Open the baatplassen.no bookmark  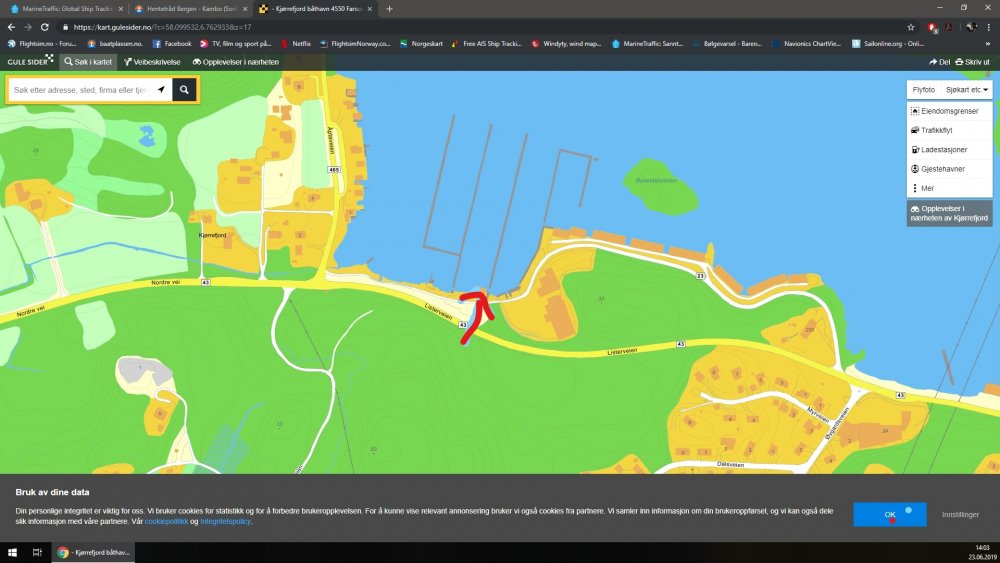pos(115,43)
